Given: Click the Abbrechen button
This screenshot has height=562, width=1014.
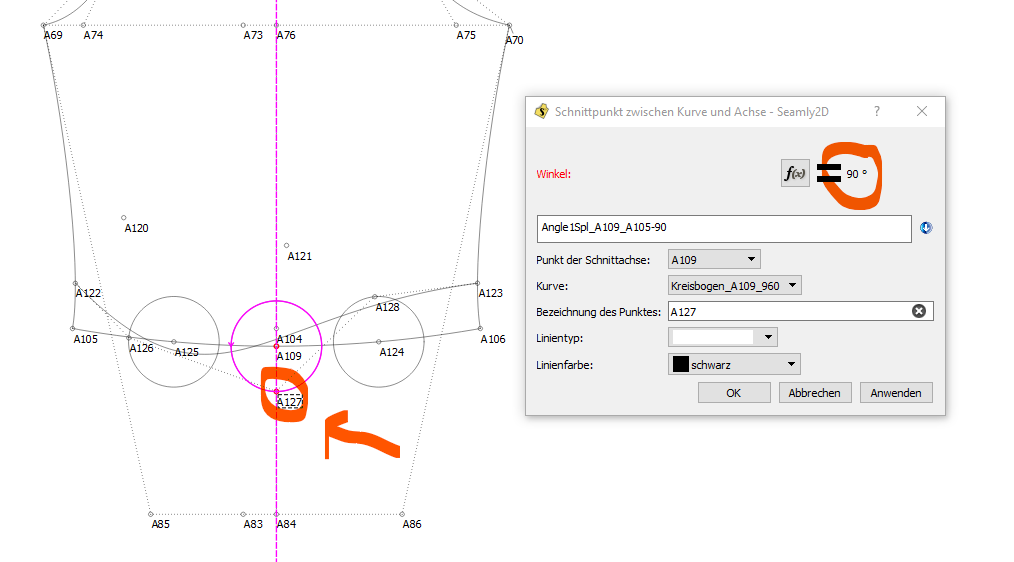Looking at the screenshot, I should (815, 393).
